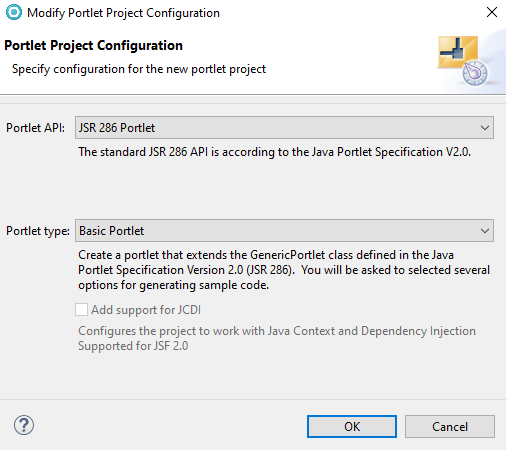Click the GenericPortlet class description paragraph
This screenshot has width=506, height=450.
pos(284,270)
